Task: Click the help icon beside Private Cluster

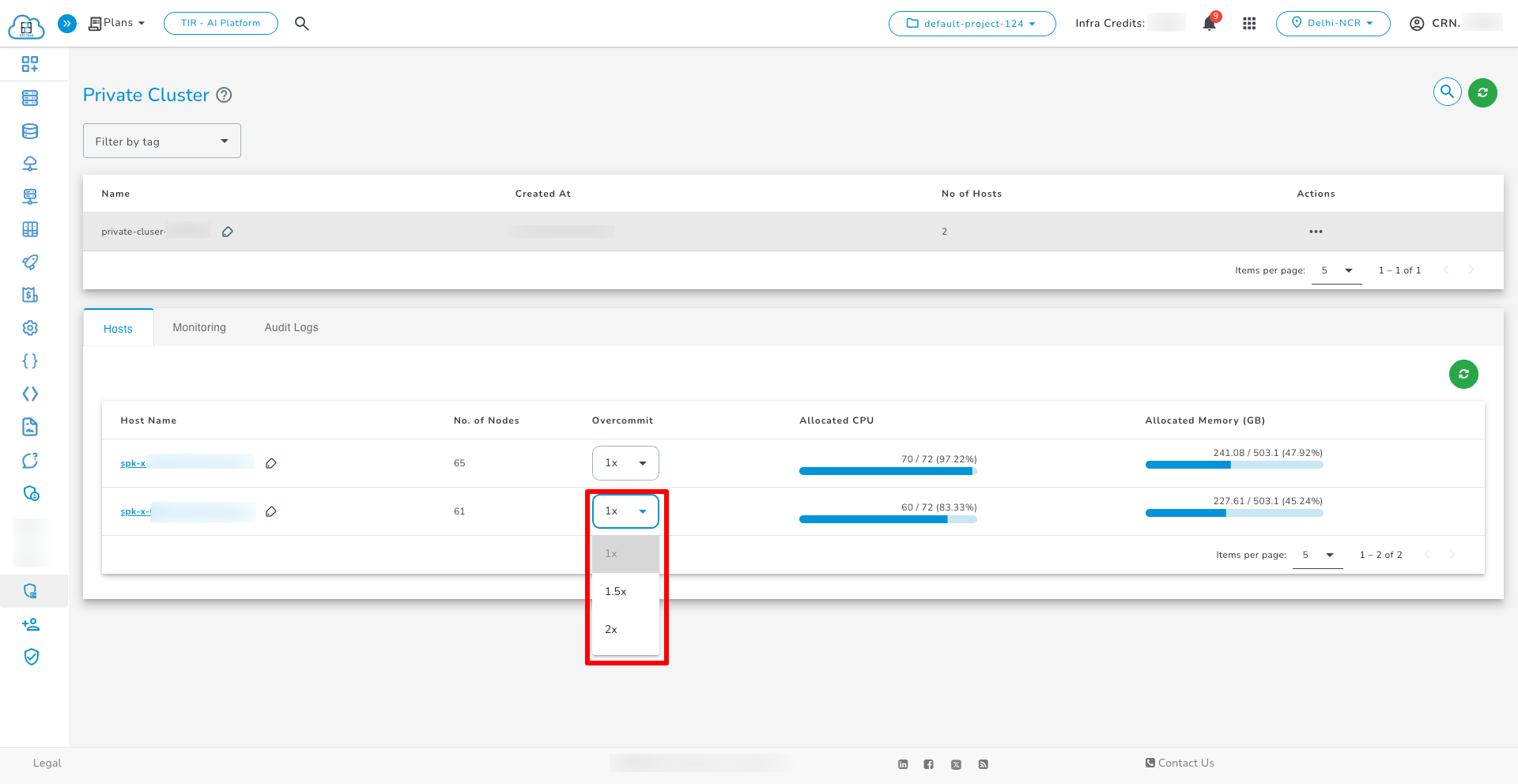Action: pyautogui.click(x=224, y=95)
